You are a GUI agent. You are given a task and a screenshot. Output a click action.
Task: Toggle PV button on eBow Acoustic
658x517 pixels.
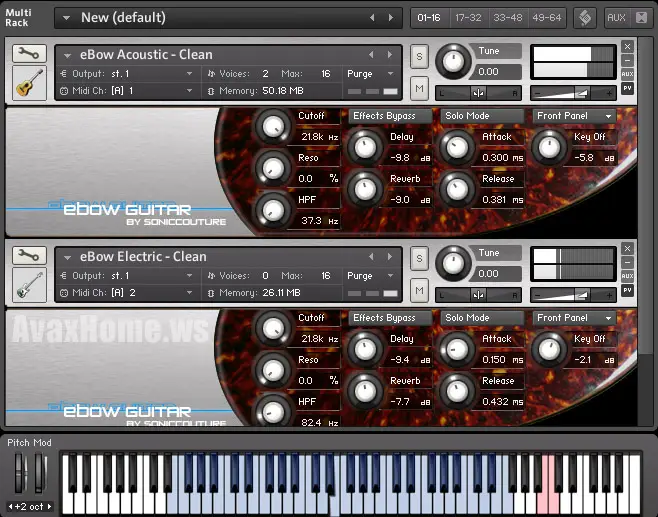pyautogui.click(x=627, y=88)
